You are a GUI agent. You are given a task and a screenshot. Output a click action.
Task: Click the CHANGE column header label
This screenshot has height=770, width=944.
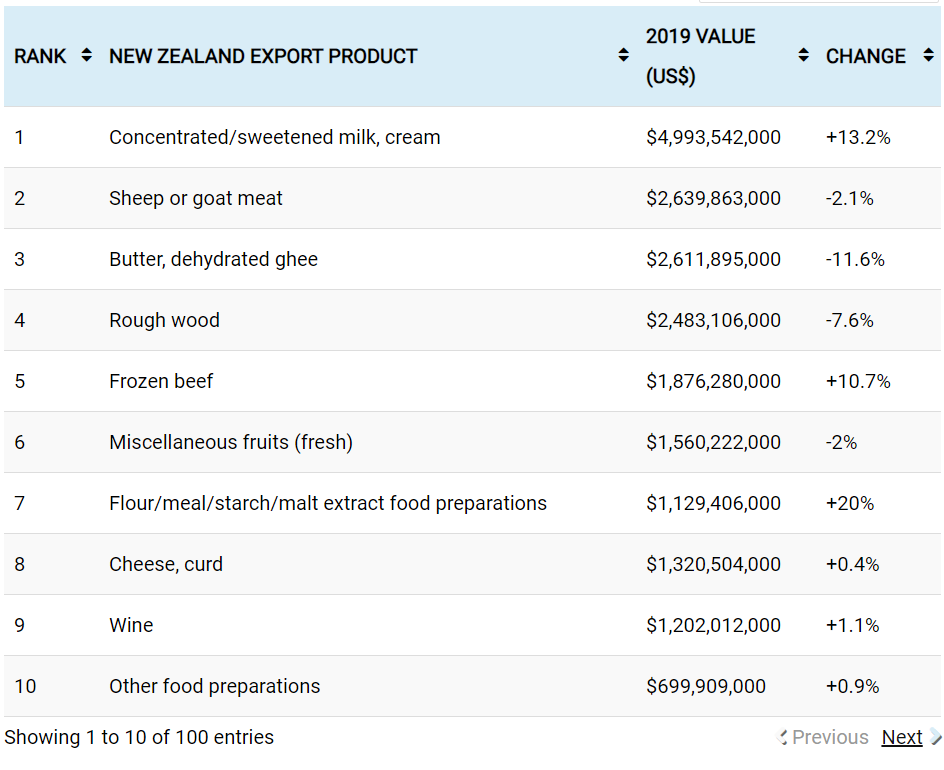(866, 56)
